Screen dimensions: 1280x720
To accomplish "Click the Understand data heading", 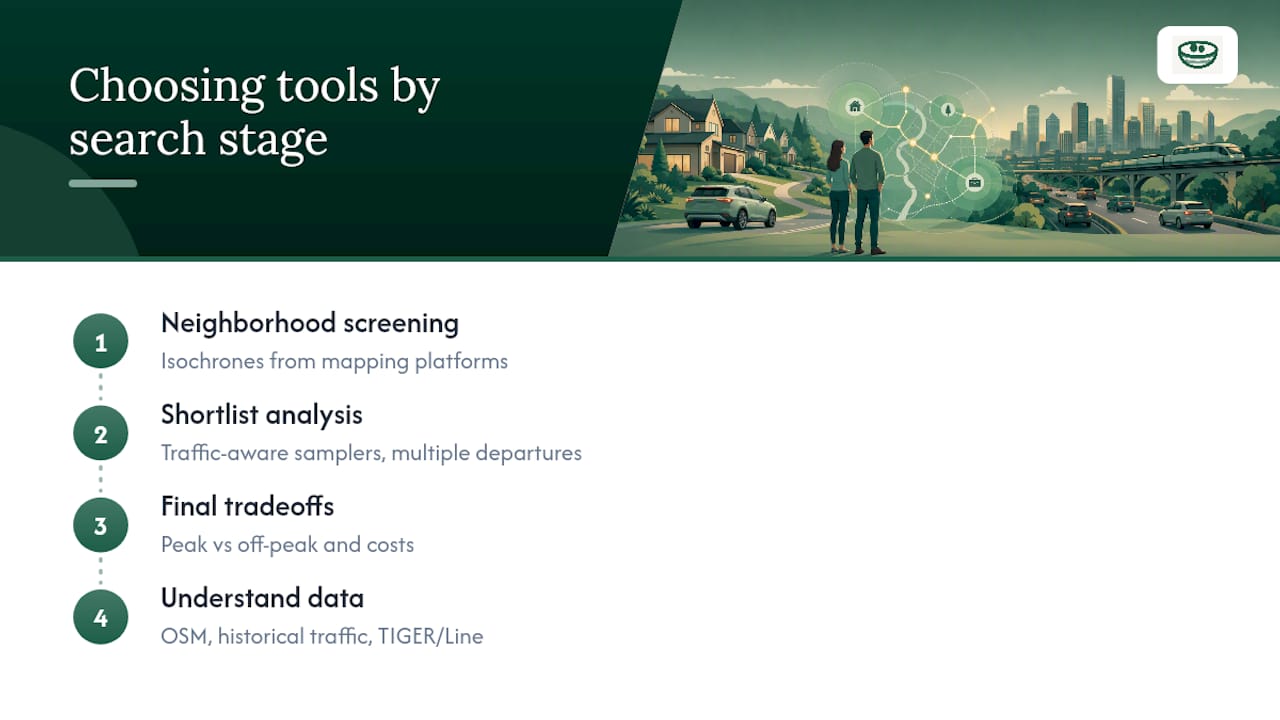I will click(x=262, y=598).
